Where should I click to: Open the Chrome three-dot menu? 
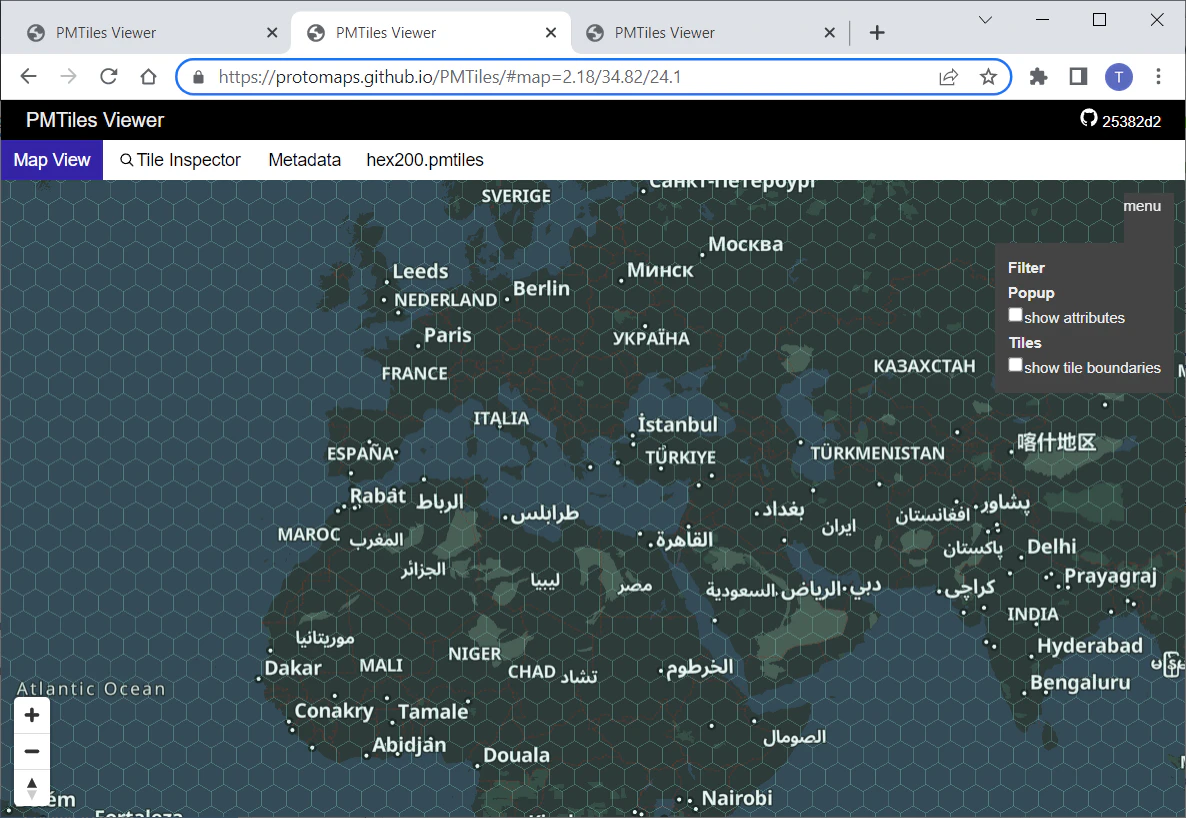coord(1158,76)
